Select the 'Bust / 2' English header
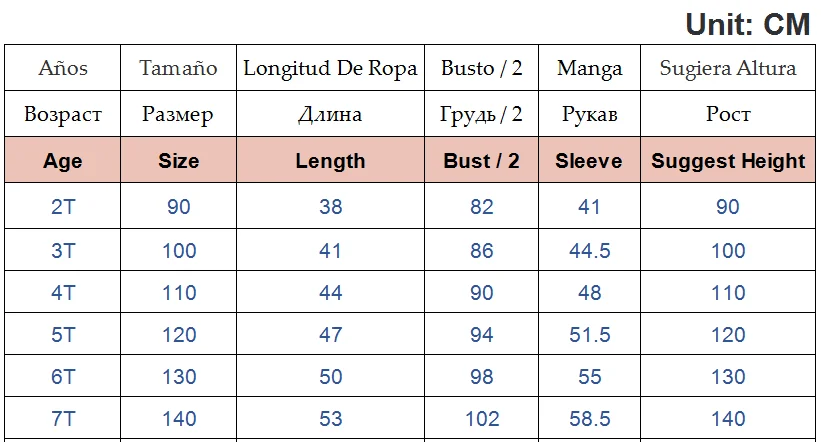This screenshot has height=442, width=821. pos(482,161)
